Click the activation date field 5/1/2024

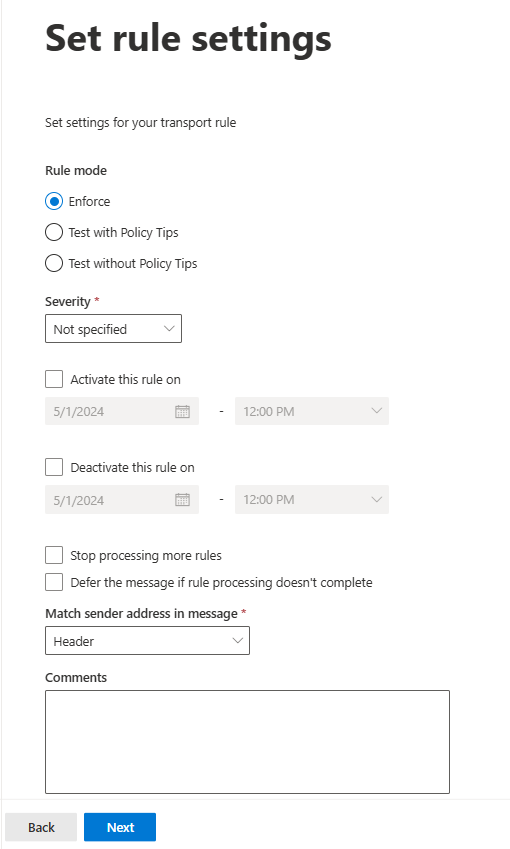[x=122, y=411]
